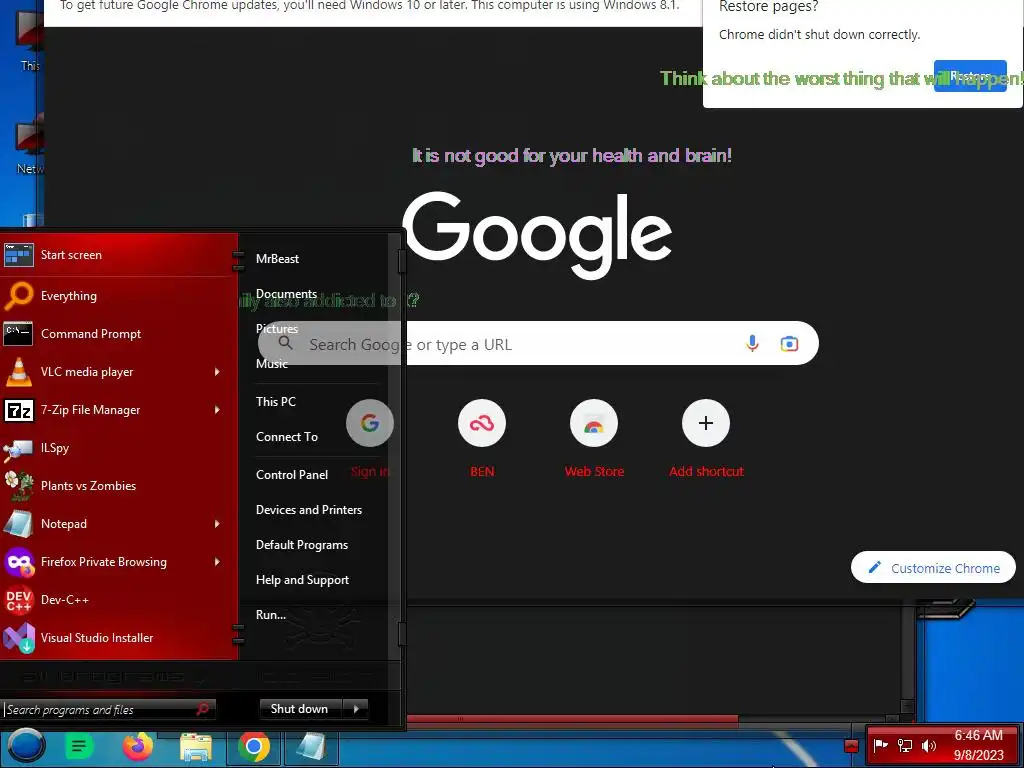The width and height of the screenshot is (1024, 768).
Task: Click the voice search microphone icon
Action: coord(752,344)
